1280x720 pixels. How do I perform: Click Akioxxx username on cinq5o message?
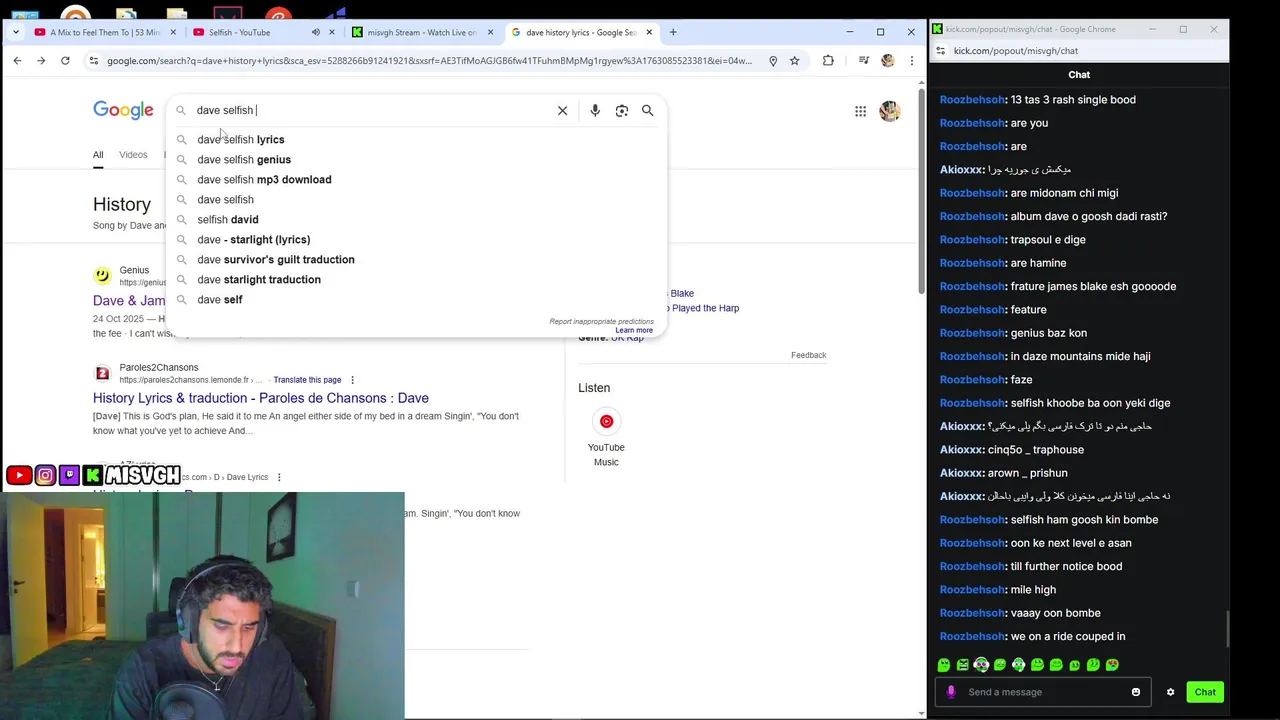961,449
